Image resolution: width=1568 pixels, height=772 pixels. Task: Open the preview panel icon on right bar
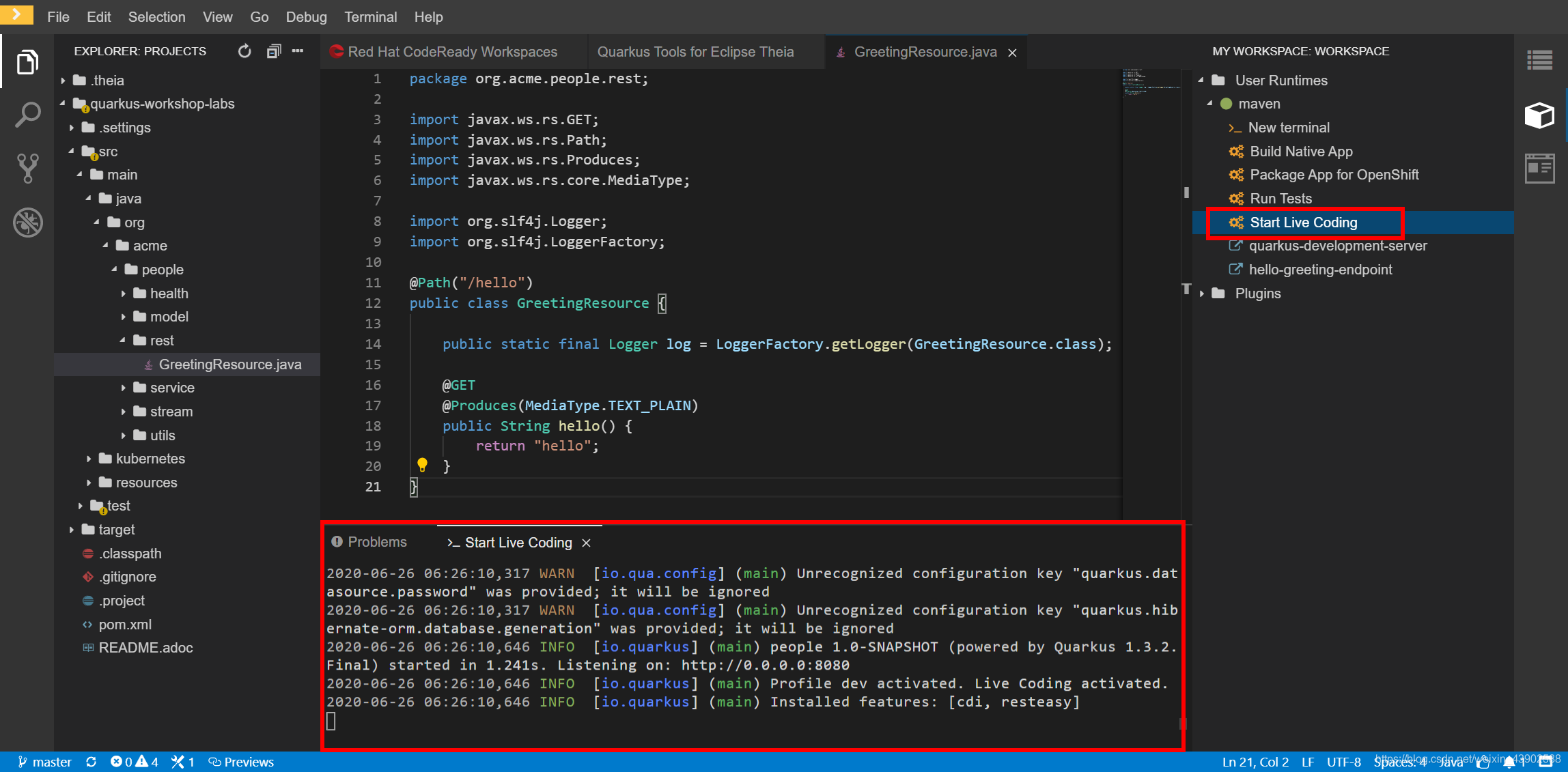tap(1539, 168)
